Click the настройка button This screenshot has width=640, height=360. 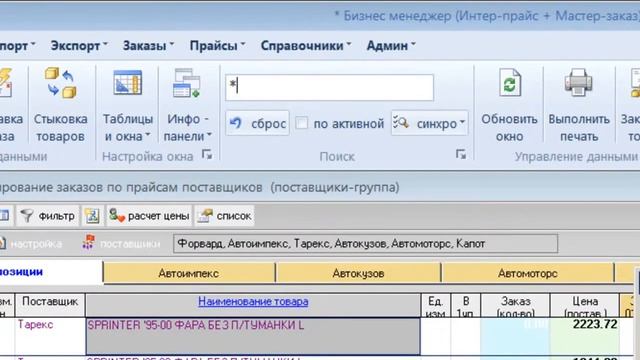31,244
